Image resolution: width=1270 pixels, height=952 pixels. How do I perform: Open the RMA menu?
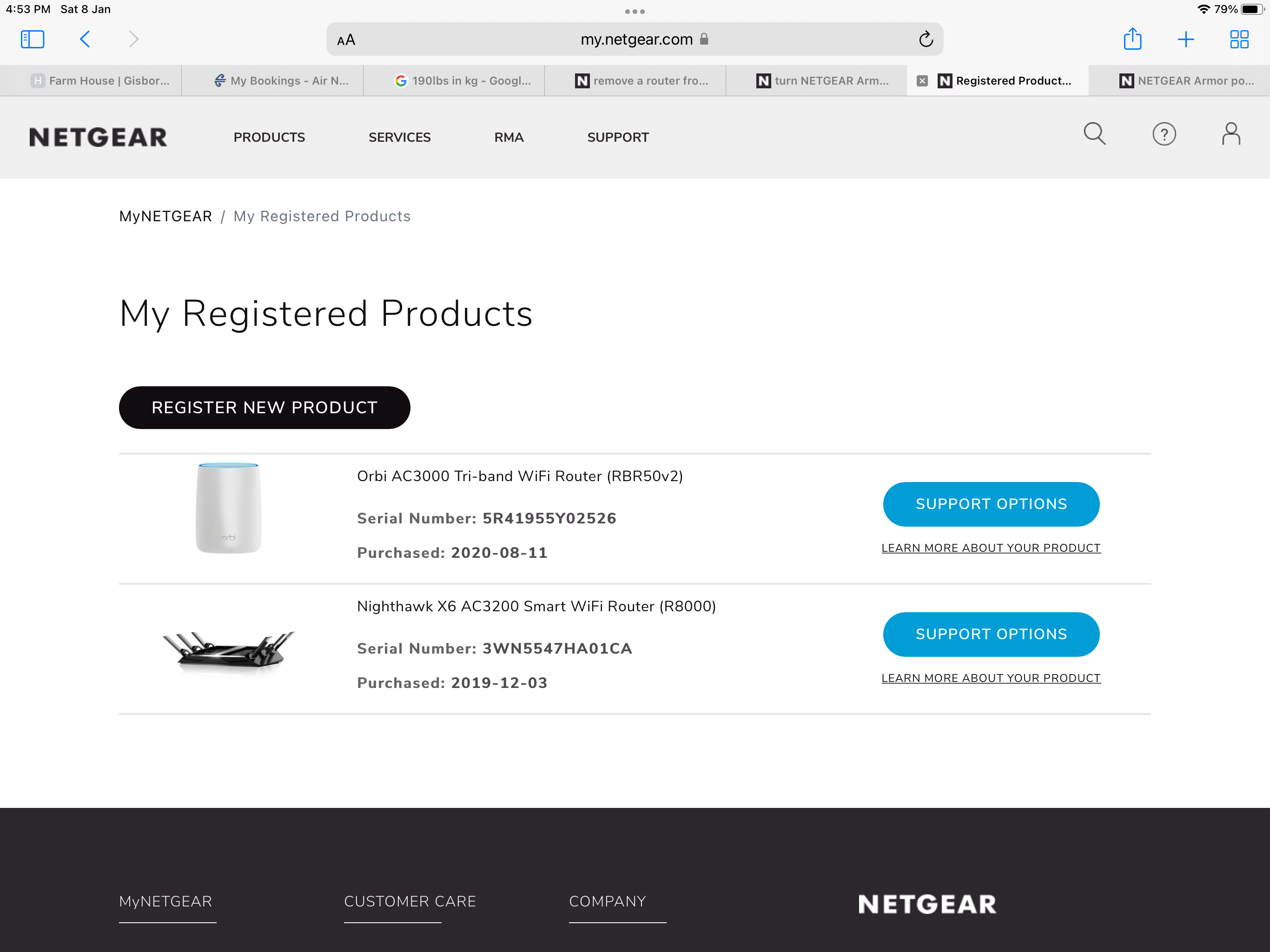(x=509, y=137)
